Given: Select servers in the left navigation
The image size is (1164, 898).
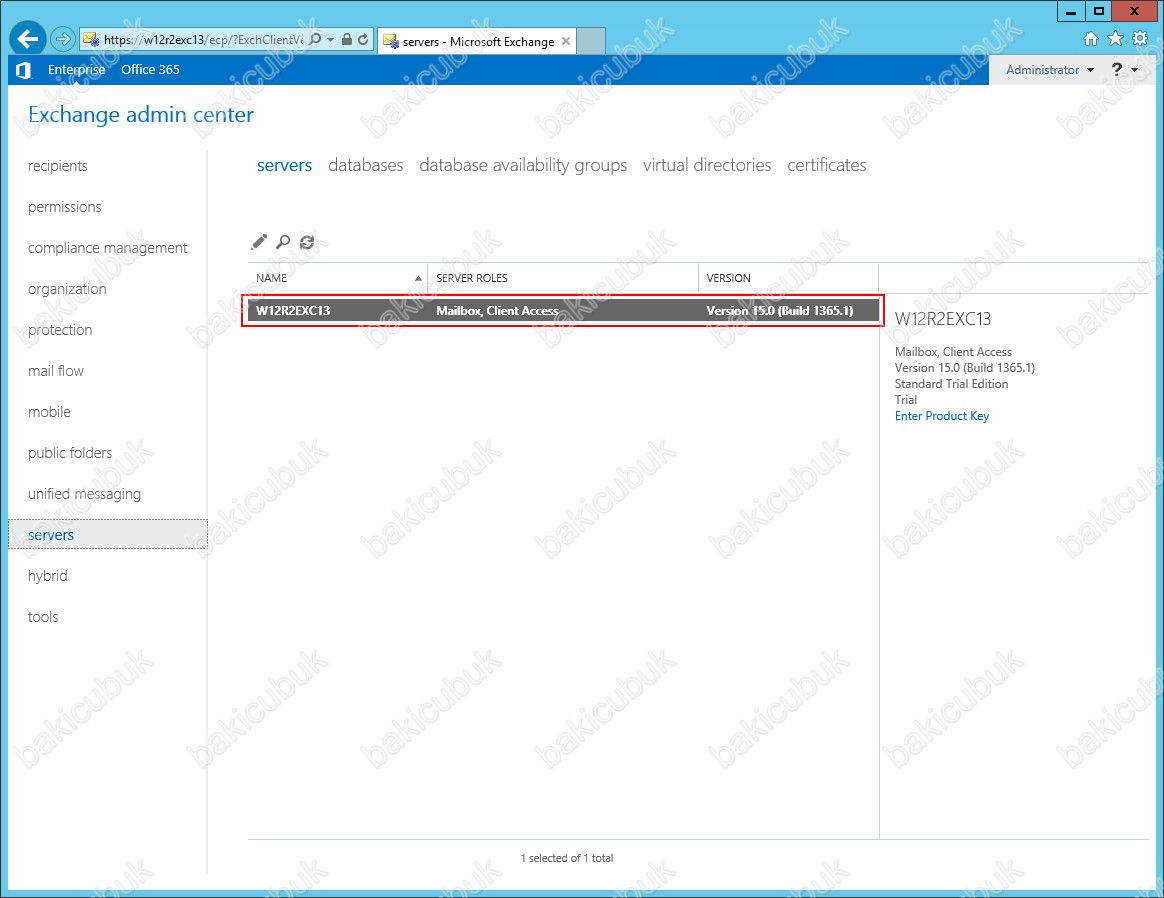Looking at the screenshot, I should tap(108, 534).
